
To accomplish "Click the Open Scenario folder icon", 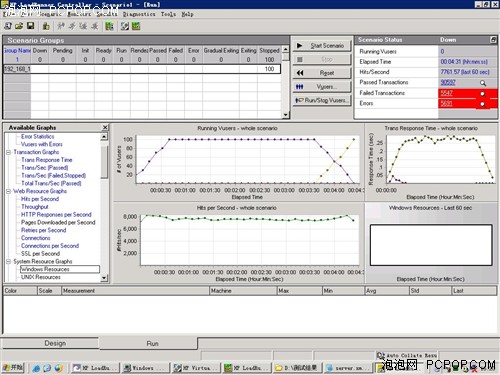I will pos(19,26).
